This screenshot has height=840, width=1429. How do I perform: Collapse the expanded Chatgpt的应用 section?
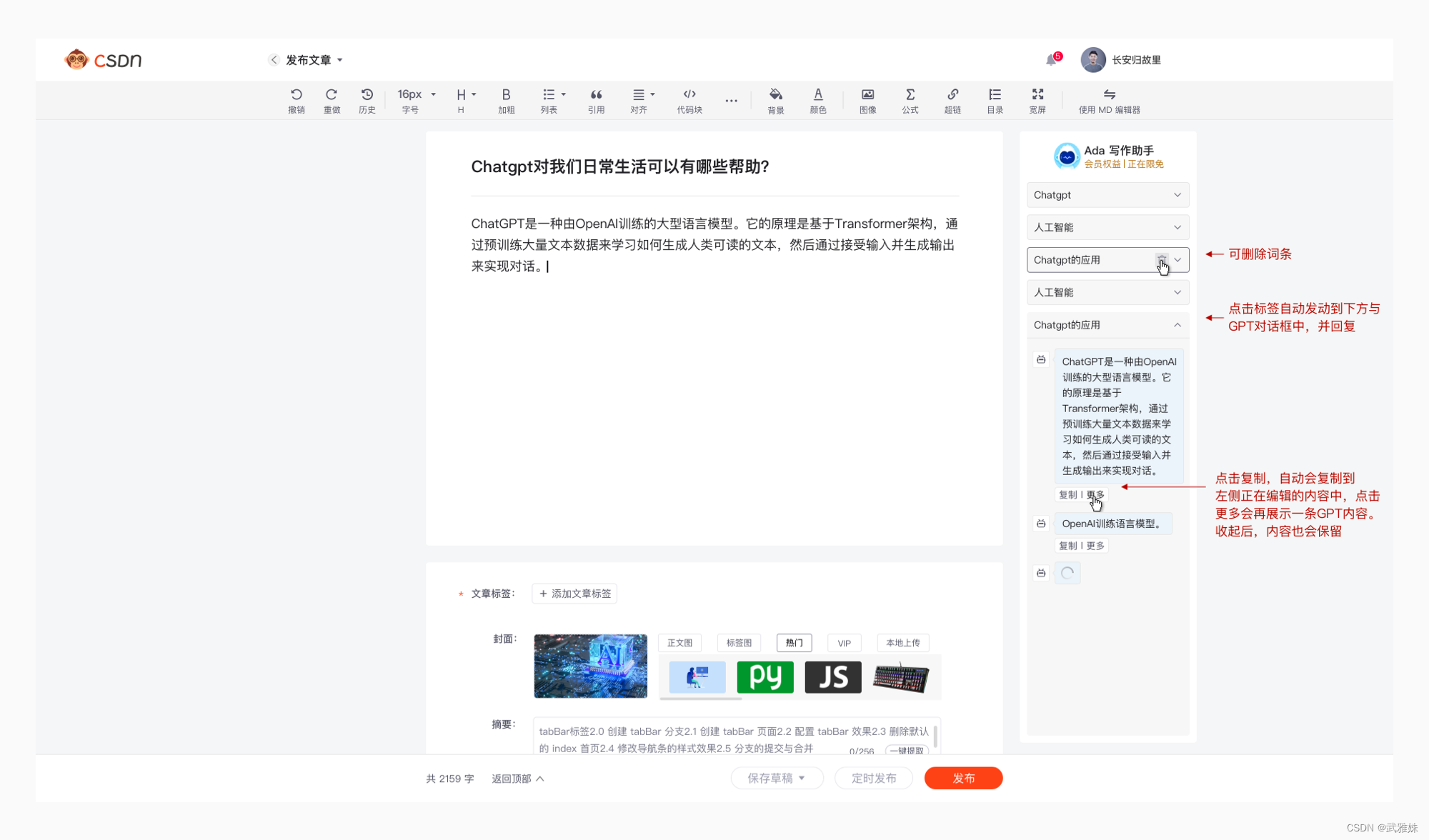coord(1177,325)
